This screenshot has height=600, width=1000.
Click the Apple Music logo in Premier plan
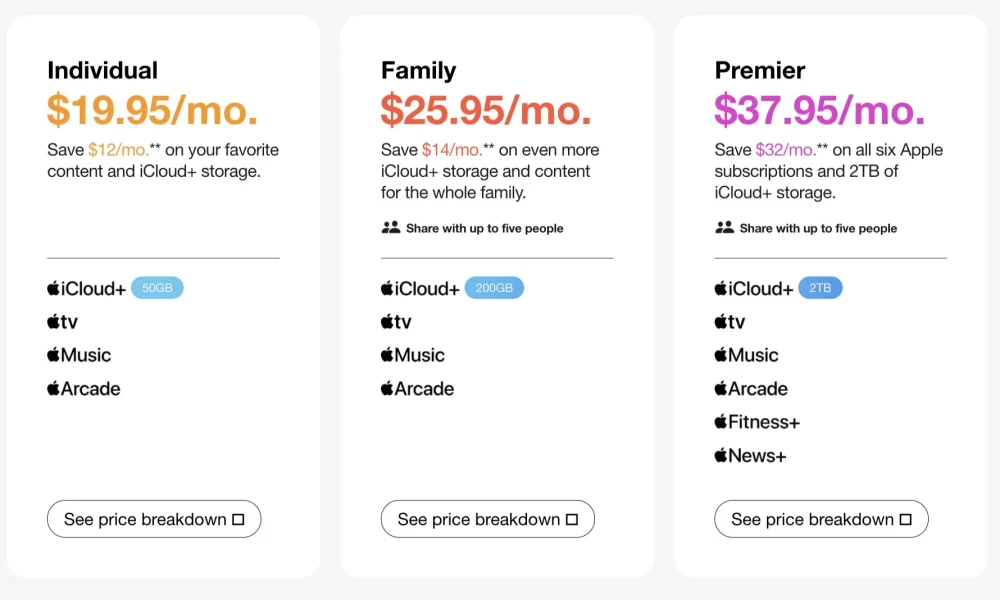pos(746,355)
